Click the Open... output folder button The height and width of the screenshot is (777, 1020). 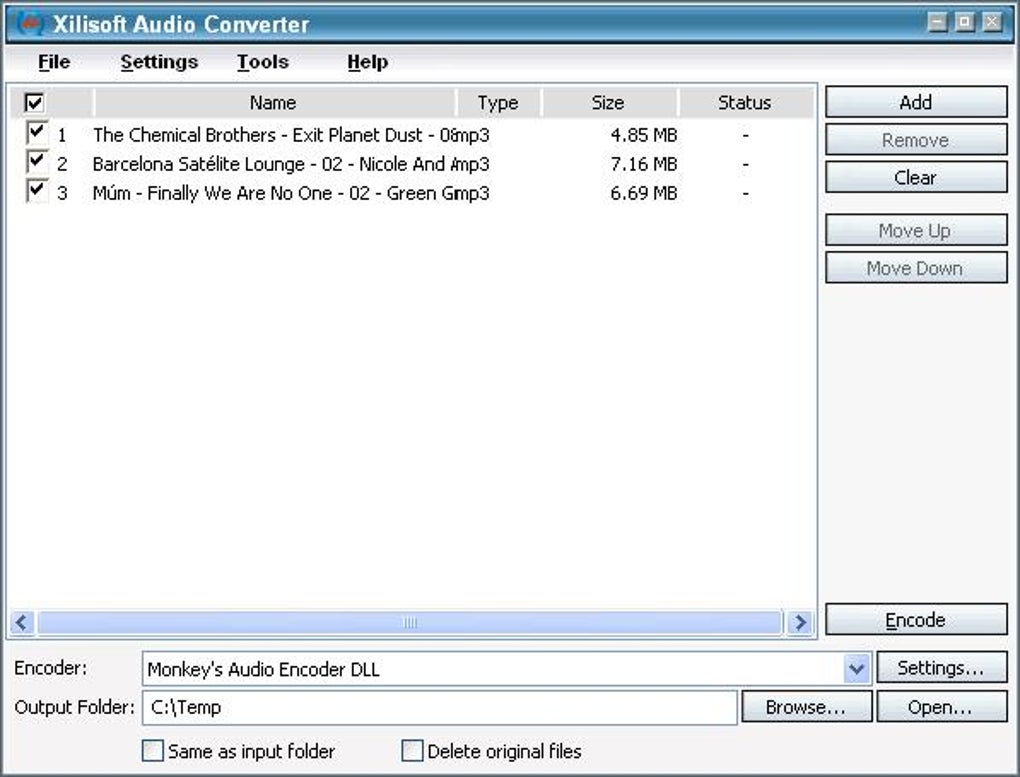click(941, 707)
